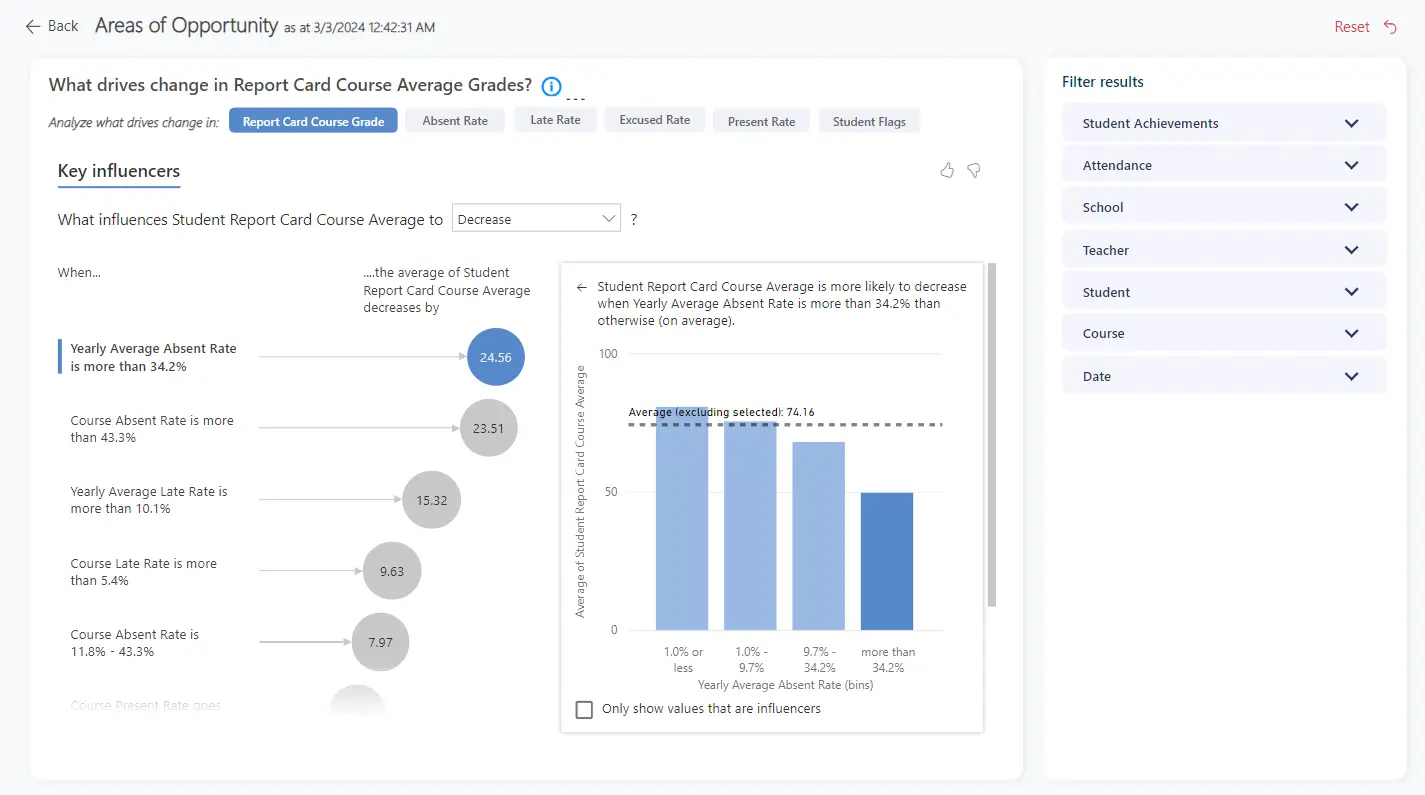This screenshot has height=795, width=1425.
Task: Click the question mark help icon after Decrease
Action: coord(634,218)
